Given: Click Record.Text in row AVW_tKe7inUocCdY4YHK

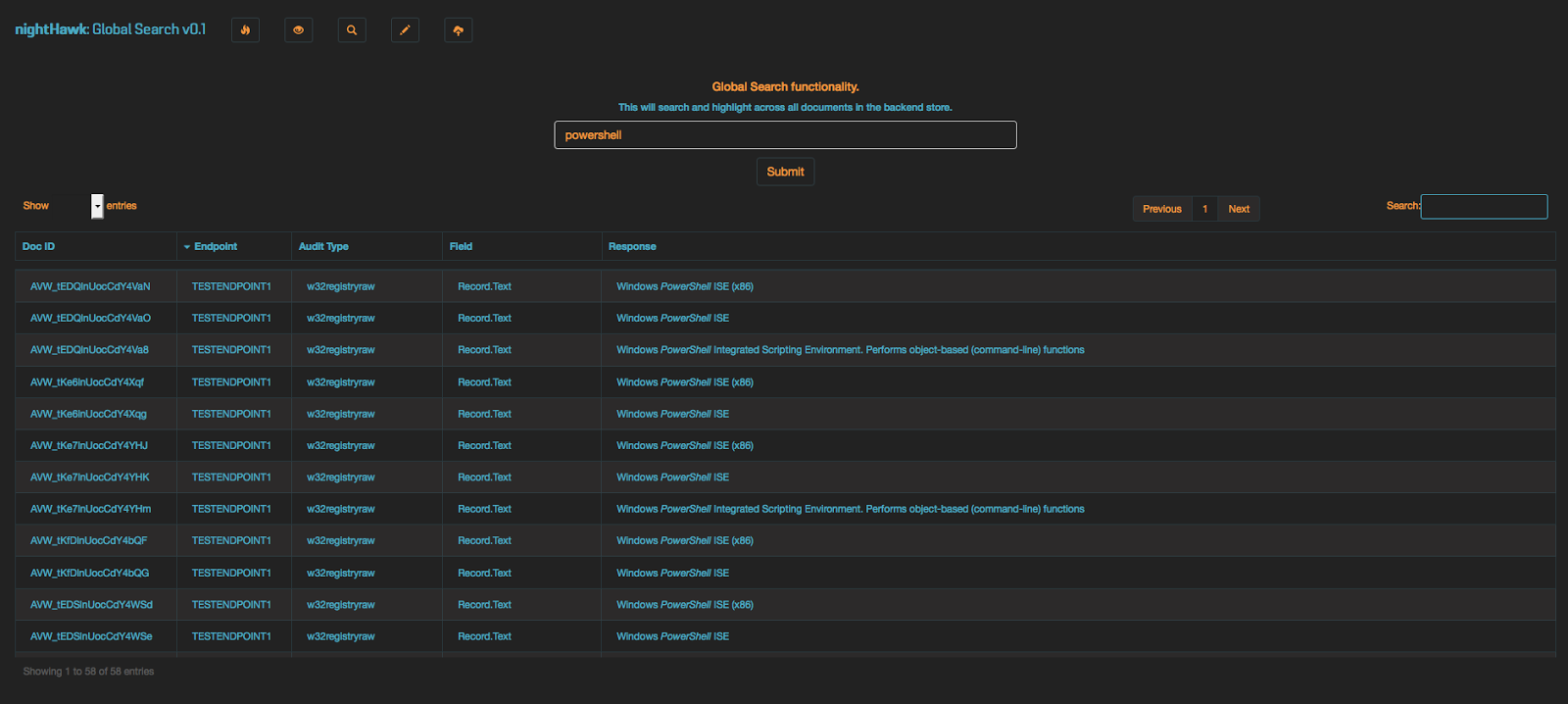Looking at the screenshot, I should [x=484, y=477].
